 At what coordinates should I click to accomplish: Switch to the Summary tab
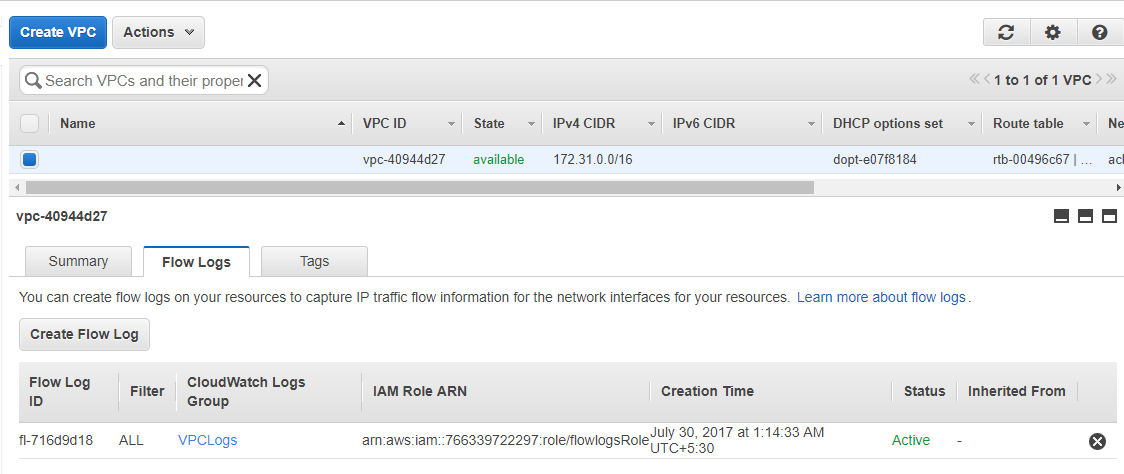[x=78, y=261]
